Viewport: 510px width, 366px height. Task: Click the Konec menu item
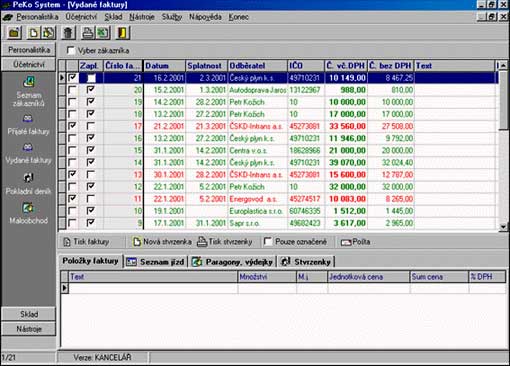tap(238, 17)
